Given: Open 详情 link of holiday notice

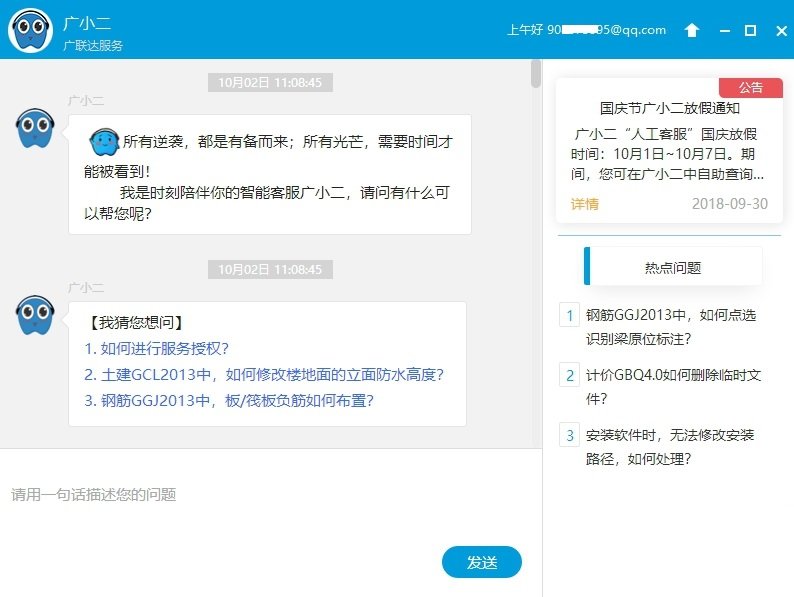Looking at the screenshot, I should pyautogui.click(x=585, y=204).
